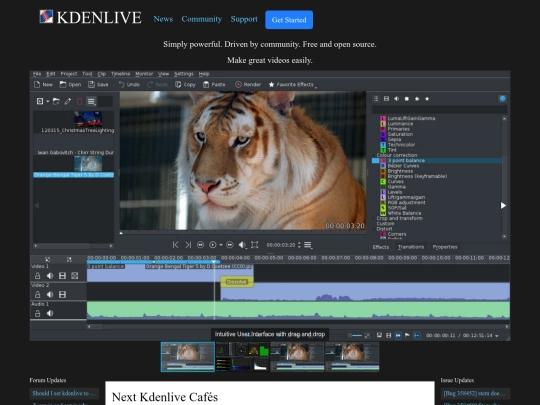The width and height of the screenshot is (540, 405).
Task: Click the Paste clipboard icon
Action: (x=206, y=84)
